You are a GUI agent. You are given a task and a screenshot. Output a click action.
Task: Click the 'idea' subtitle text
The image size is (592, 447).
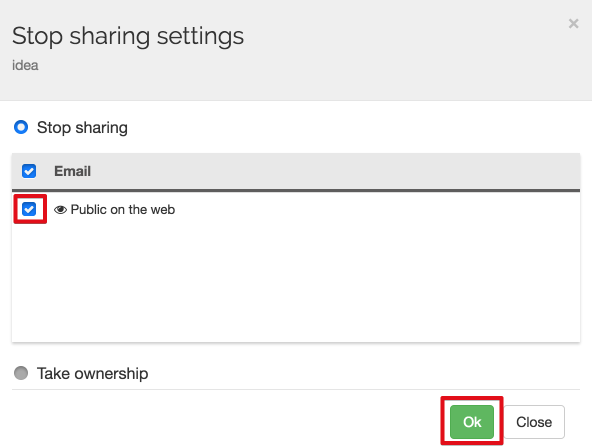(x=25, y=65)
